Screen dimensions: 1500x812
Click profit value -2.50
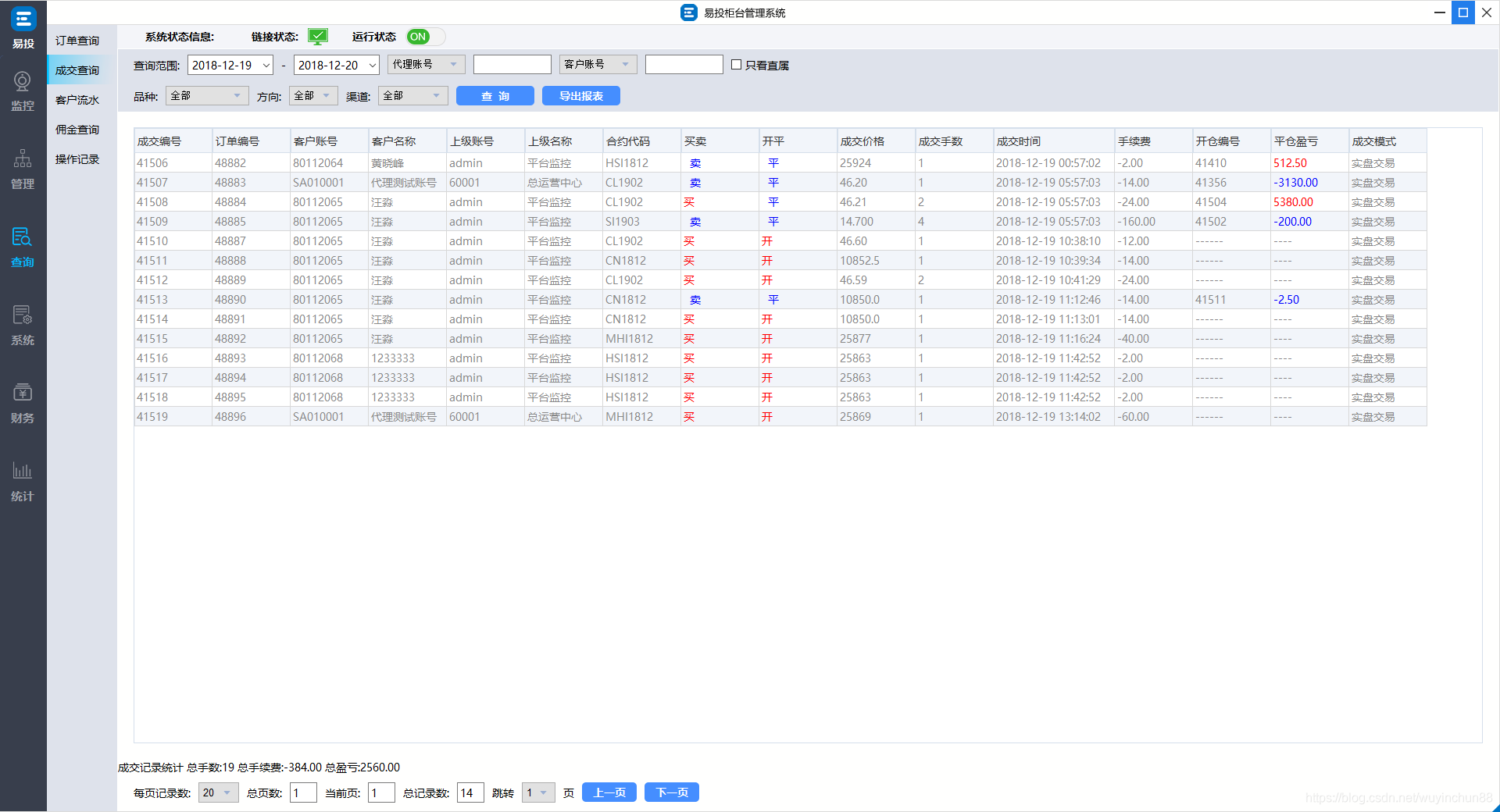(1286, 300)
